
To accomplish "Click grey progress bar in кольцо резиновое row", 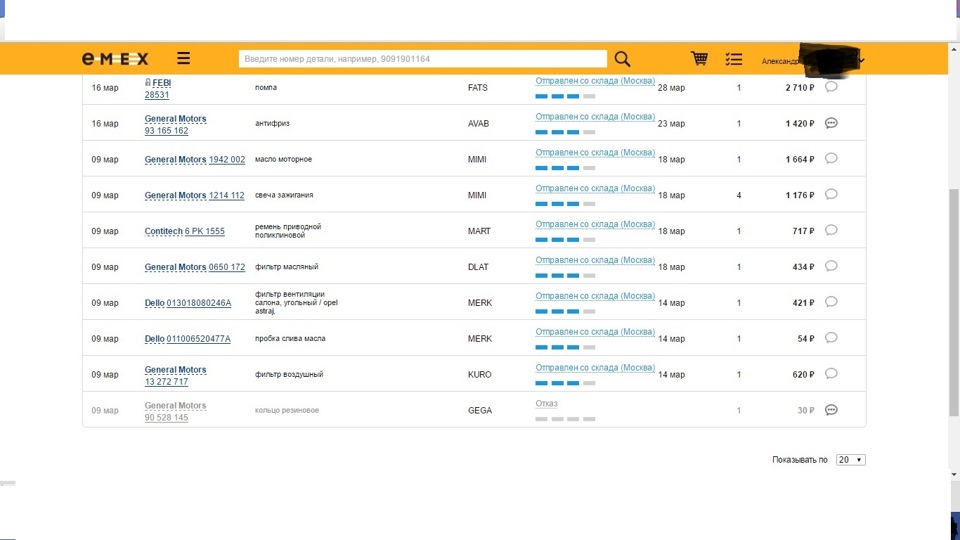I will click(x=565, y=419).
